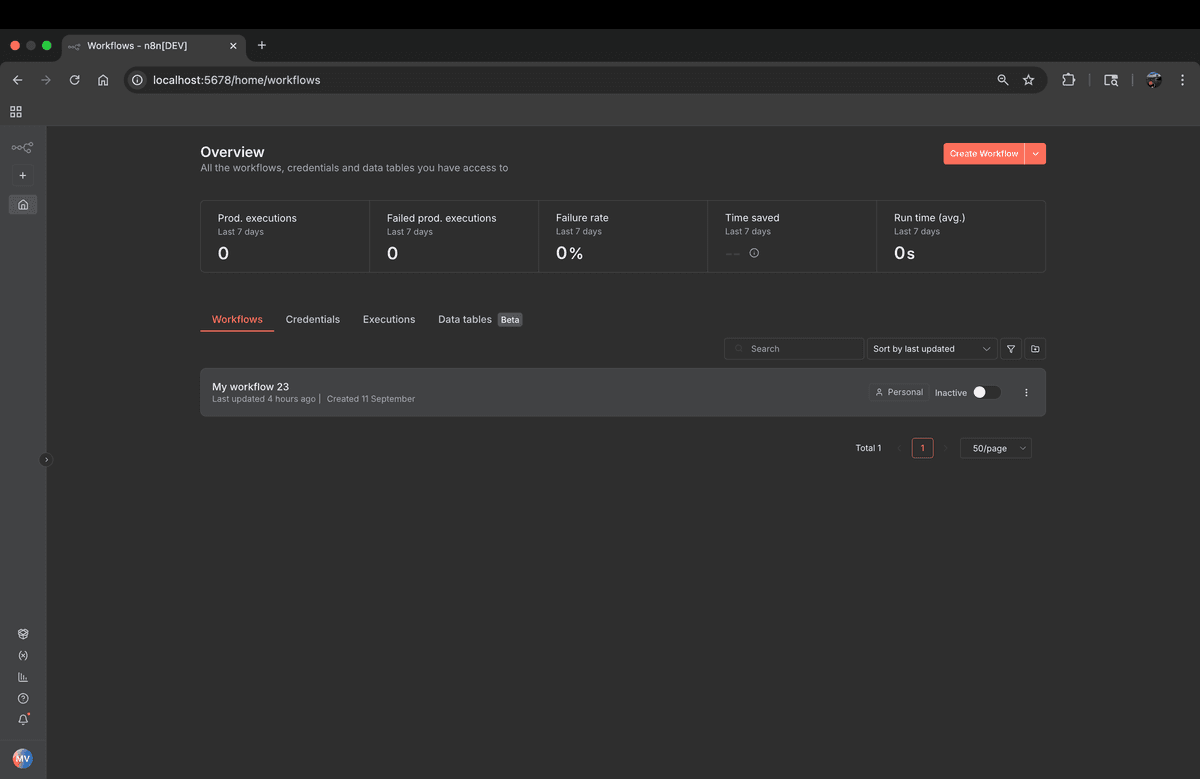
Task: Switch to the Credentials tab
Action: 313,319
